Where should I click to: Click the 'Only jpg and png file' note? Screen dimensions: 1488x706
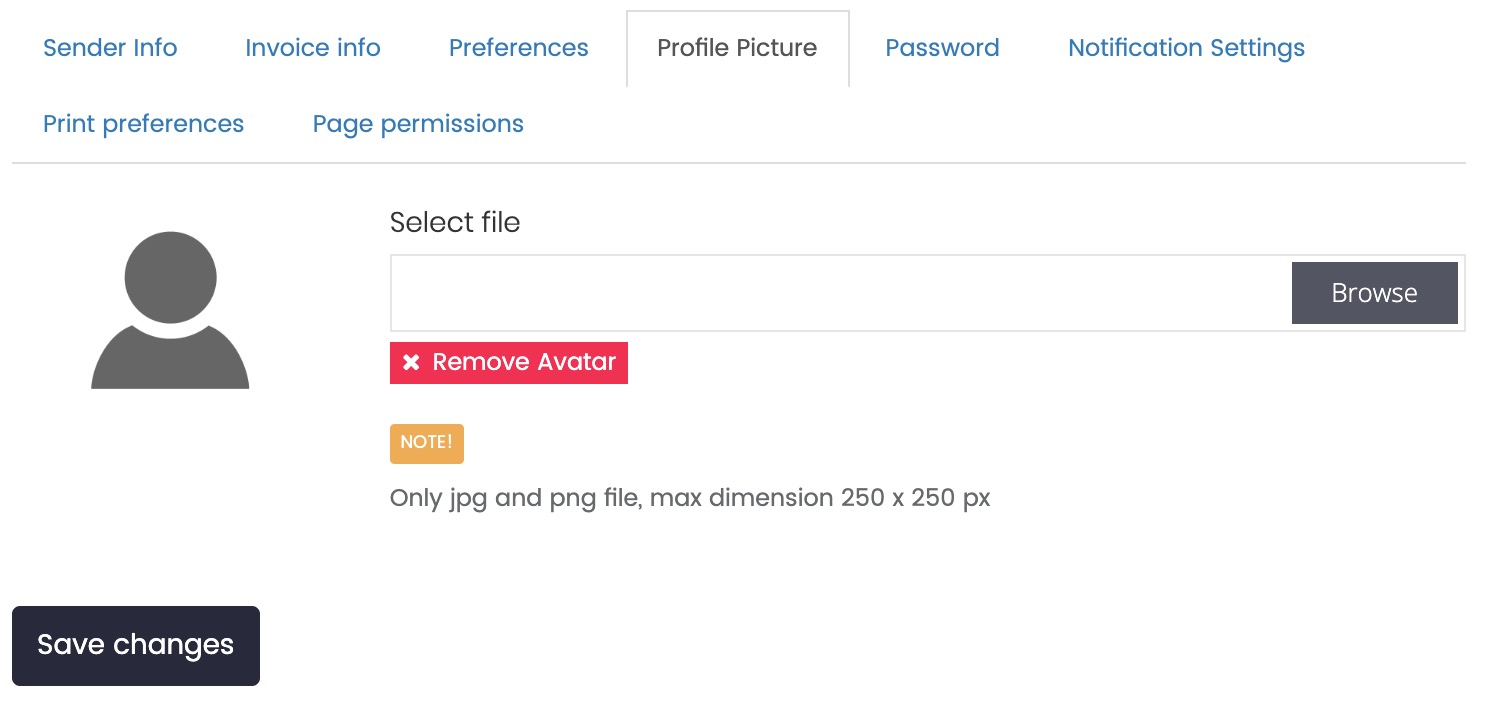tap(690, 498)
